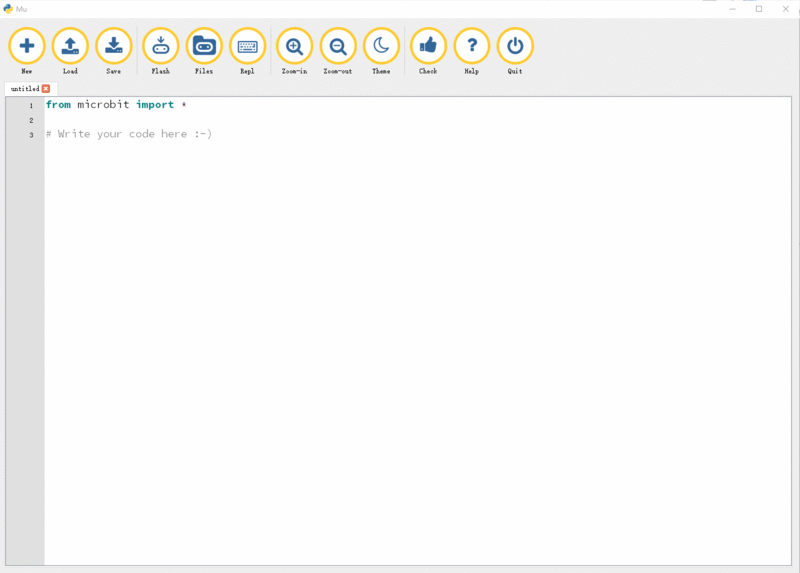Screen dimensions: 800x573
Task: Click line number 3 in the margin
Action: pos(31,135)
